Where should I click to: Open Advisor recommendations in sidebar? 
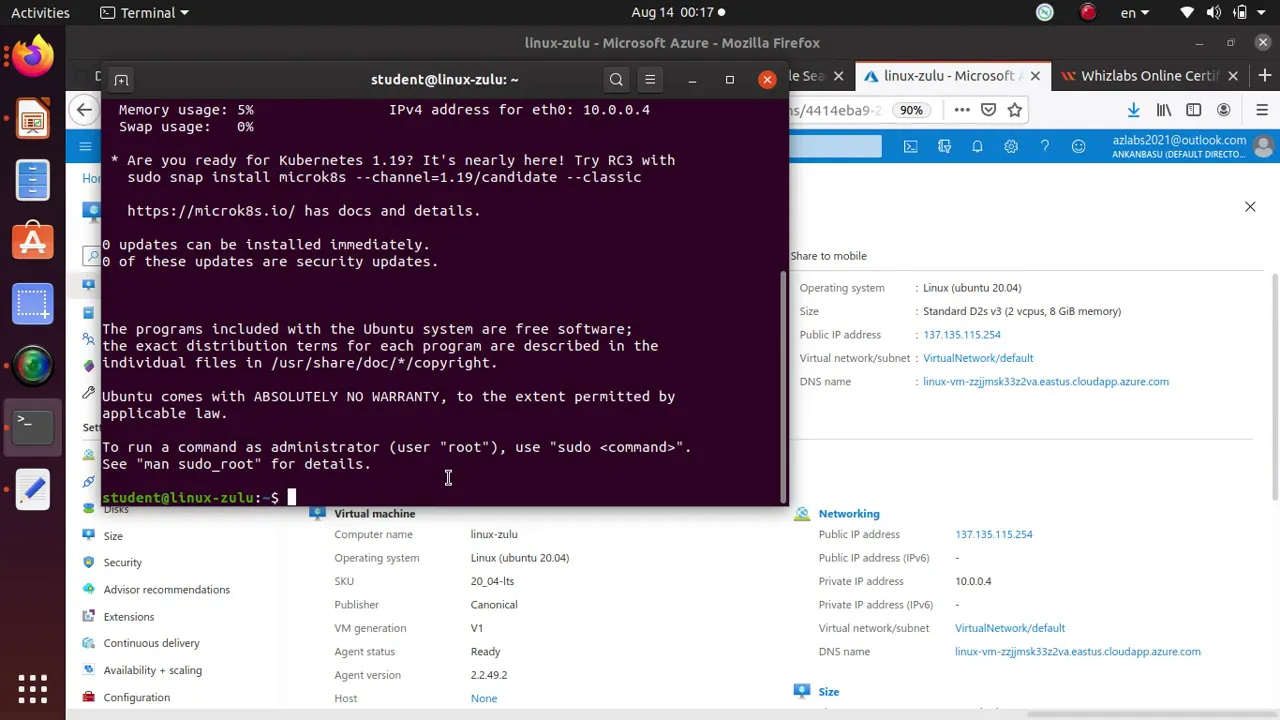point(167,590)
